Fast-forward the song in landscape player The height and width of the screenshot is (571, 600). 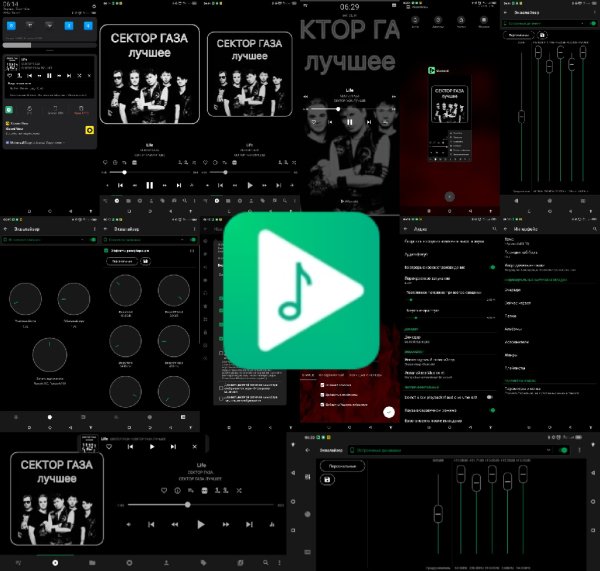tap(226, 524)
